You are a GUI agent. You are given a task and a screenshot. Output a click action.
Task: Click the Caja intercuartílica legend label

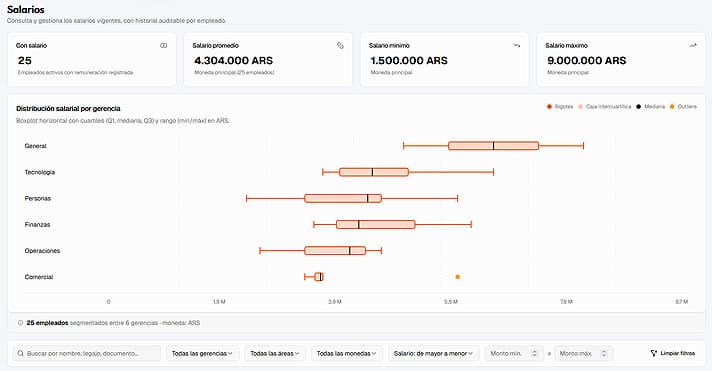tap(608, 107)
